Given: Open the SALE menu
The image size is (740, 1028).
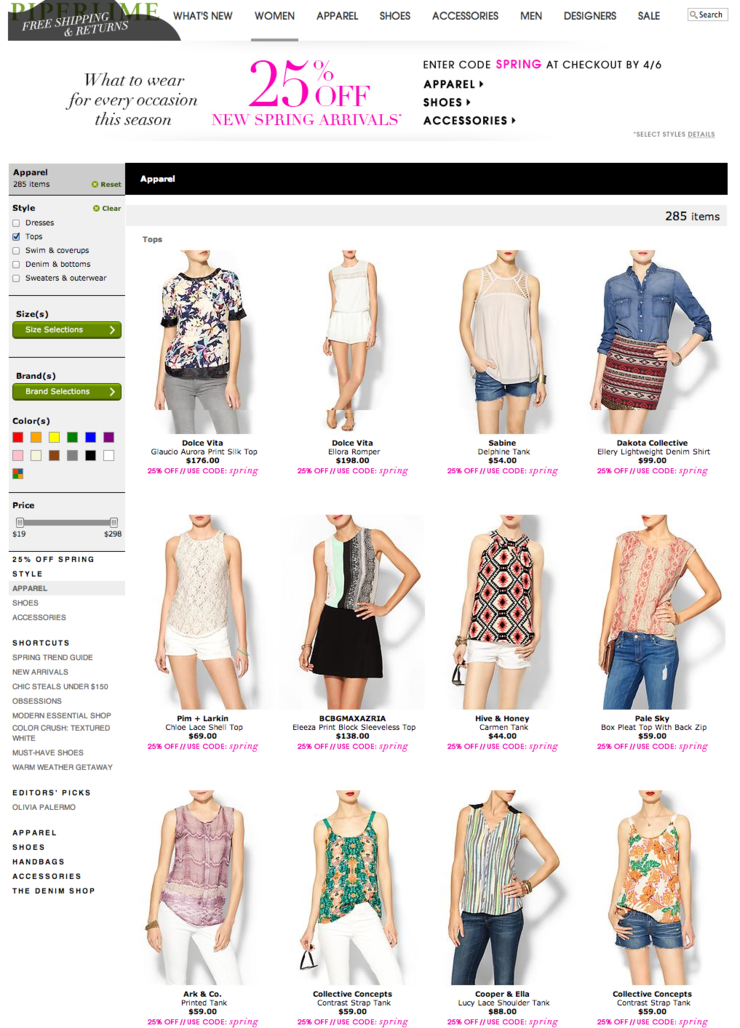Looking at the screenshot, I should (649, 16).
